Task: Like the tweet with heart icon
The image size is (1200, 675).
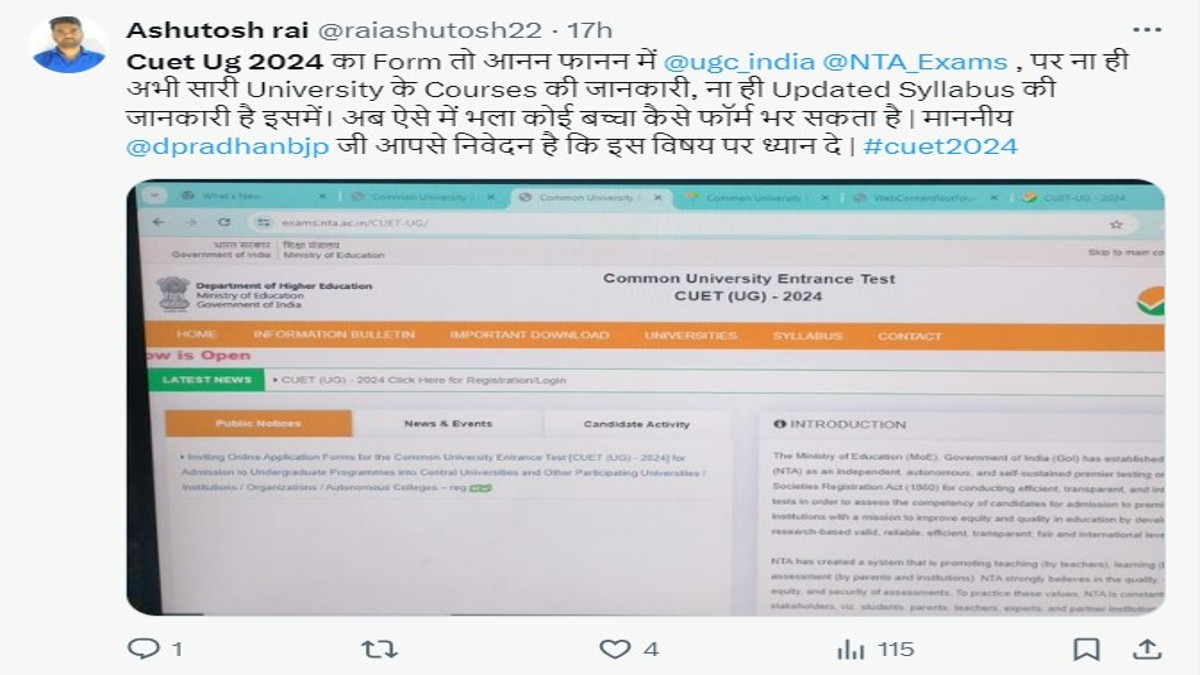Action: click(614, 649)
